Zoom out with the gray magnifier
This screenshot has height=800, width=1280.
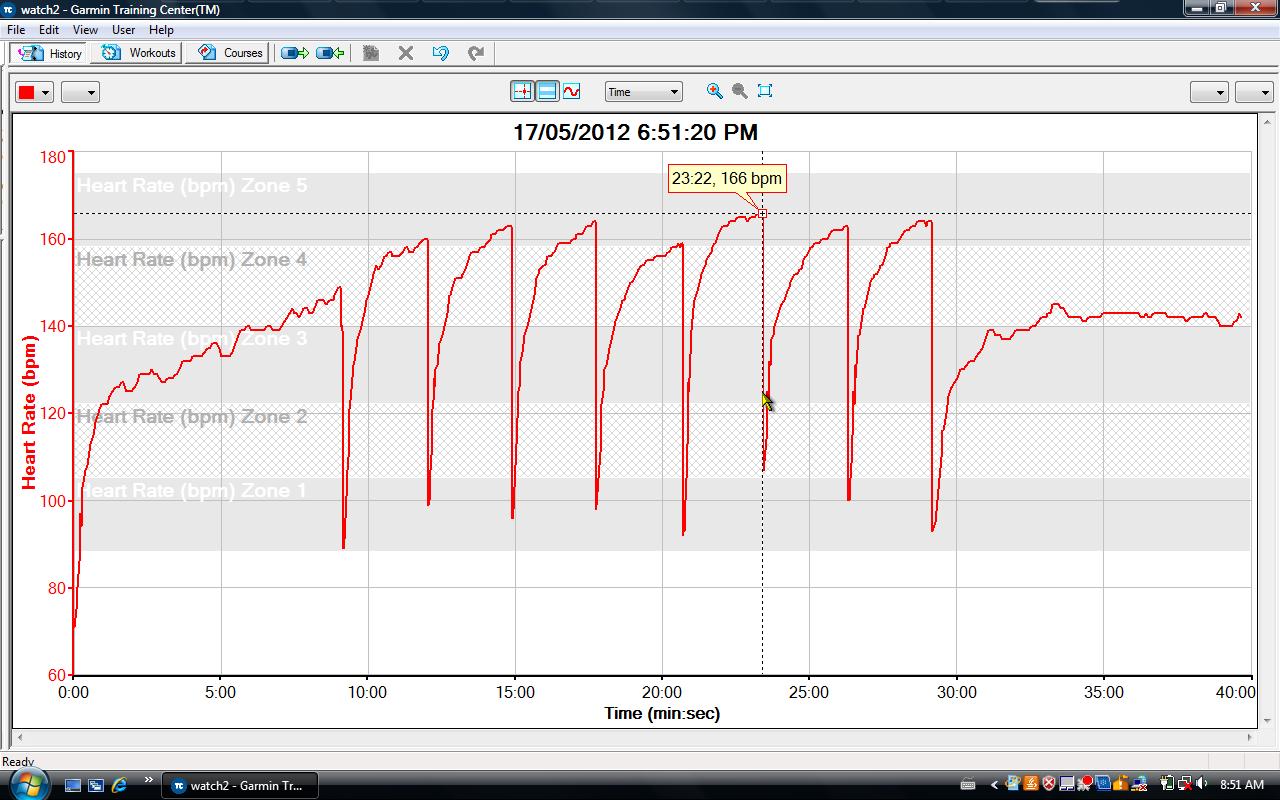[x=740, y=91]
